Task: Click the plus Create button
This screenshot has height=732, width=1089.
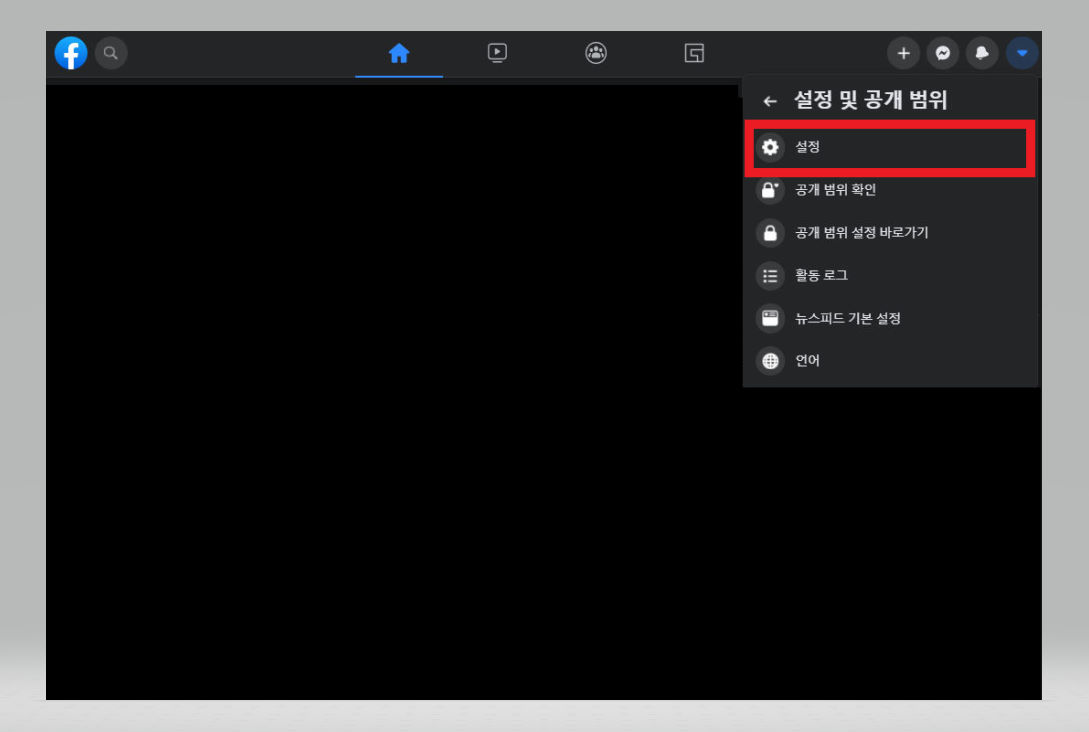Action: point(904,53)
